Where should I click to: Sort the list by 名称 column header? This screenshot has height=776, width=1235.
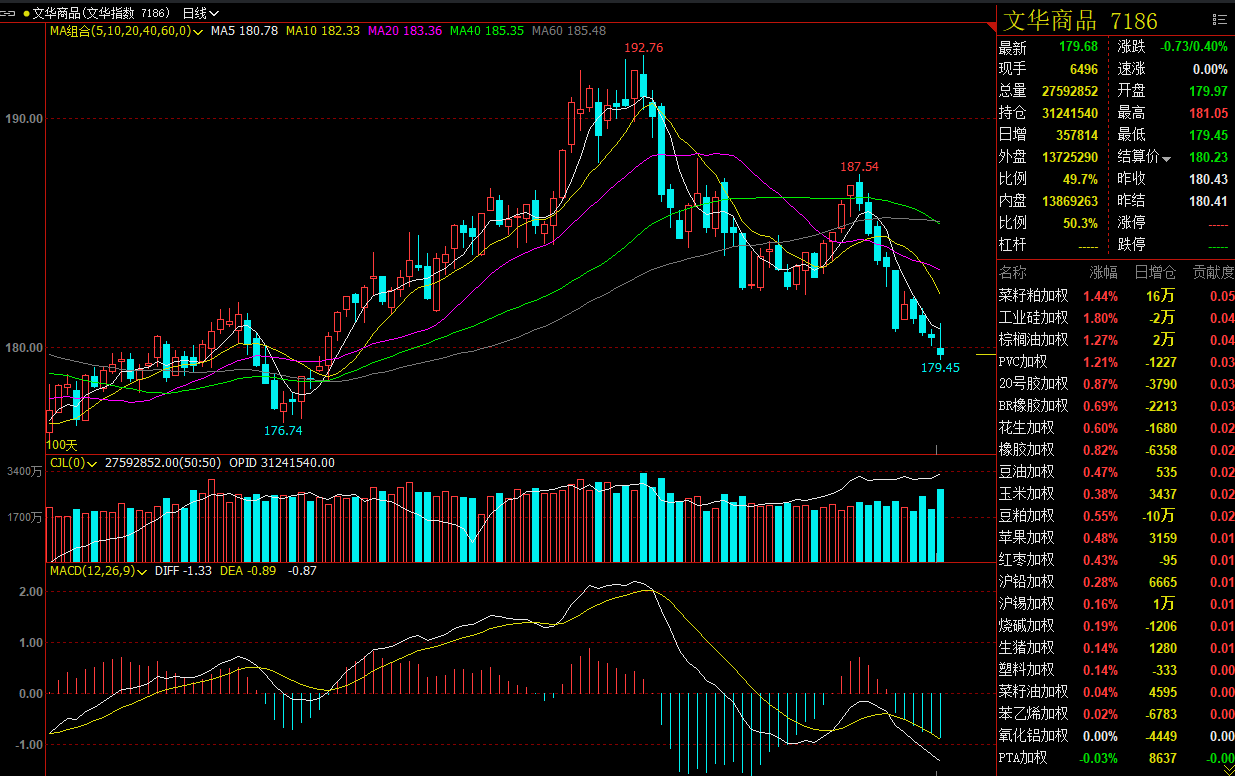1012,273
